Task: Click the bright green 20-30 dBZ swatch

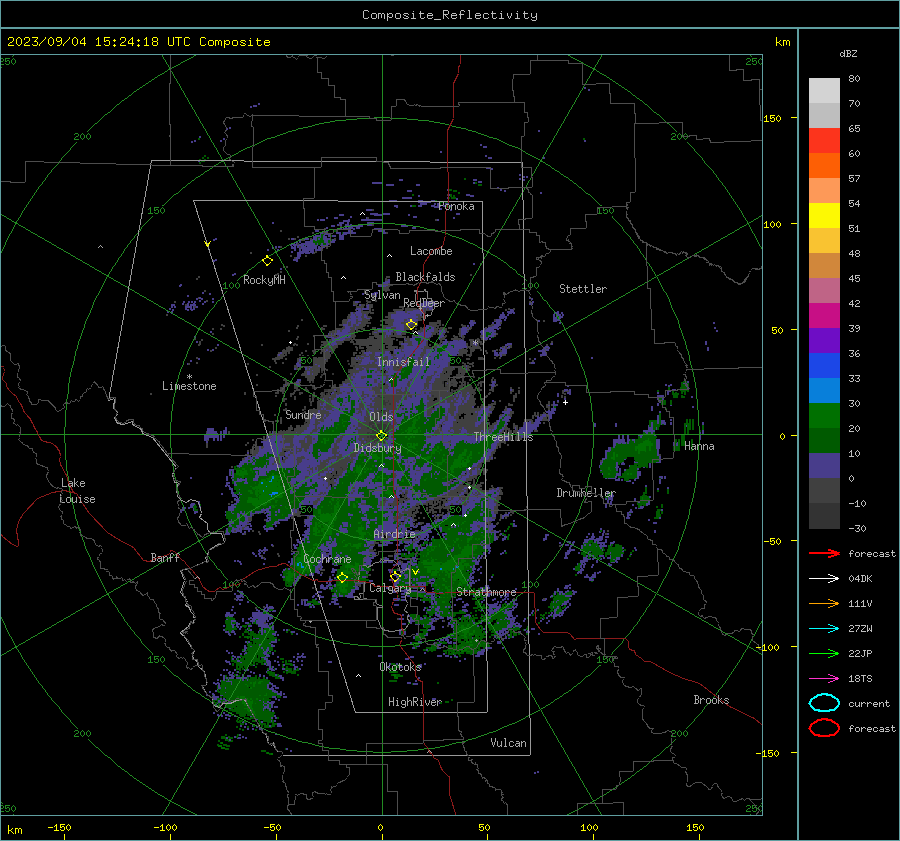Action: [824, 416]
